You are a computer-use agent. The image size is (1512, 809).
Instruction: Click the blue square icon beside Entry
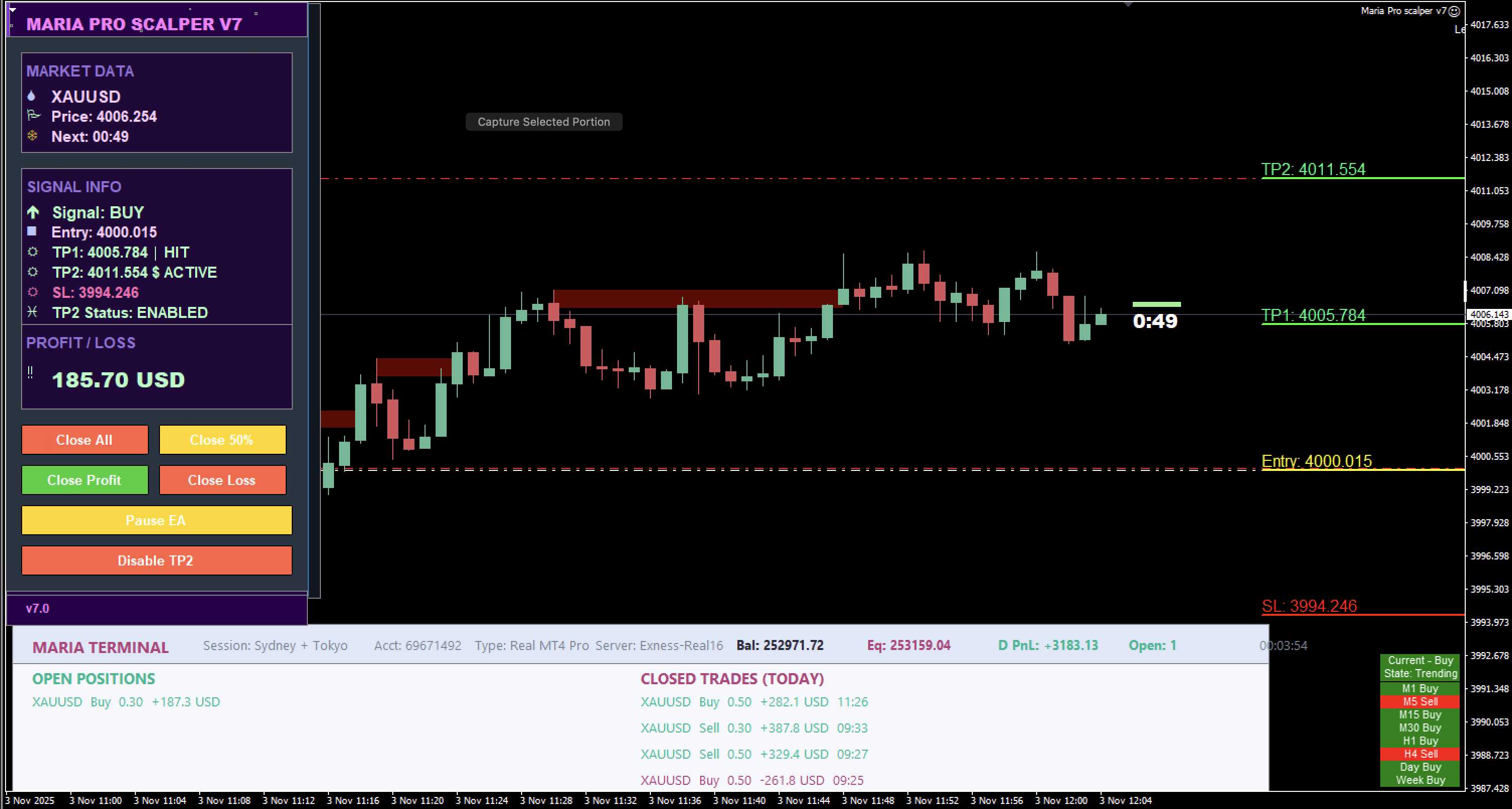click(32, 231)
